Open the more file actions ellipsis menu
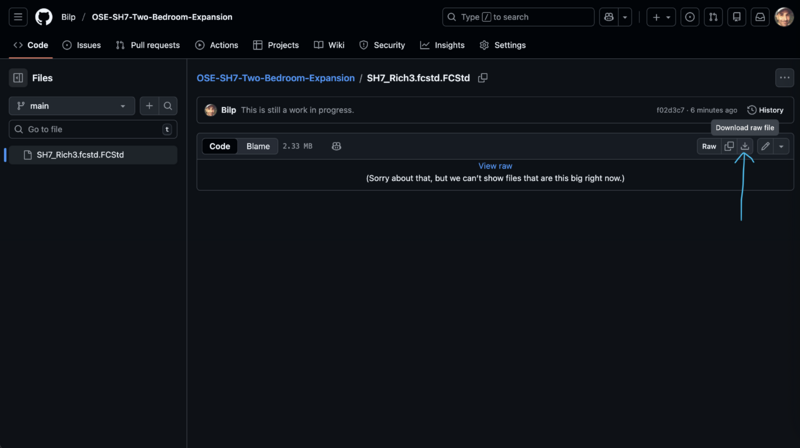Viewport: 800px width, 448px height. tap(784, 78)
